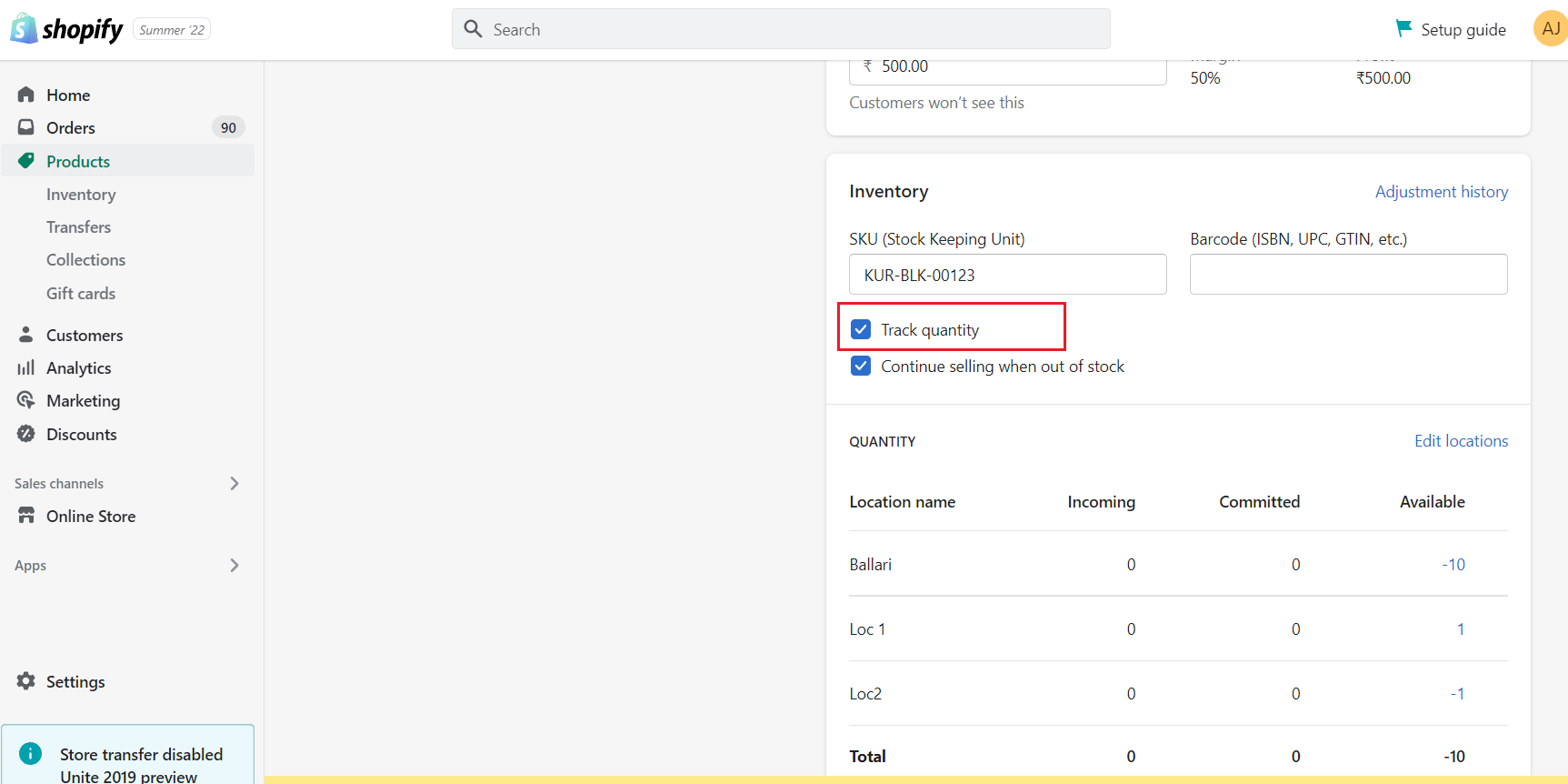Open Settings via gear icon
Image resolution: width=1568 pixels, height=784 pixels.
coord(26,681)
